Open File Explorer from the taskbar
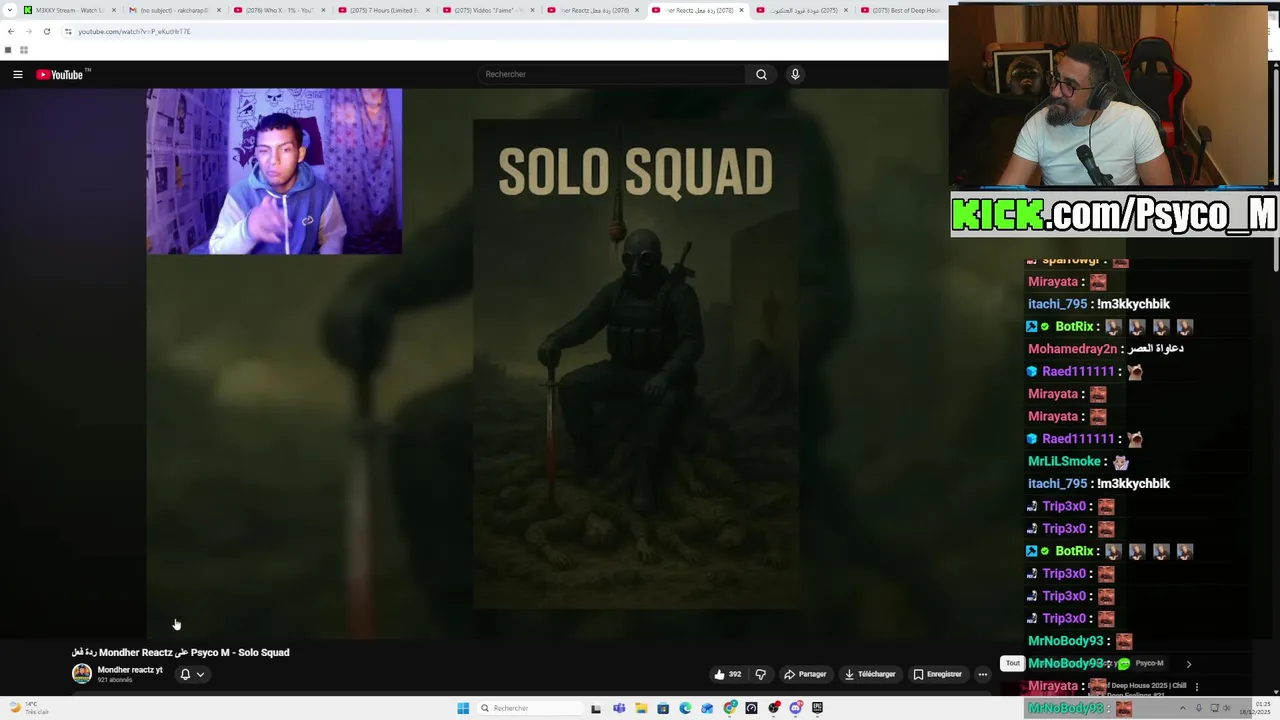 click(640, 708)
